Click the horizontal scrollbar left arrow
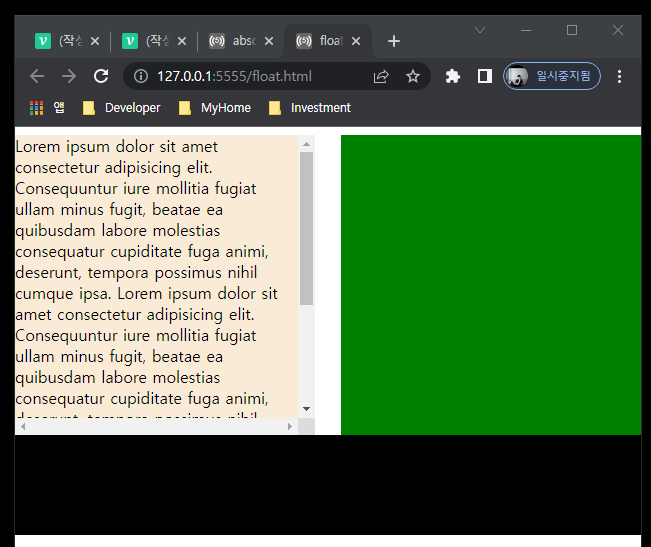The height and width of the screenshot is (547, 651). pyautogui.click(x=23, y=427)
